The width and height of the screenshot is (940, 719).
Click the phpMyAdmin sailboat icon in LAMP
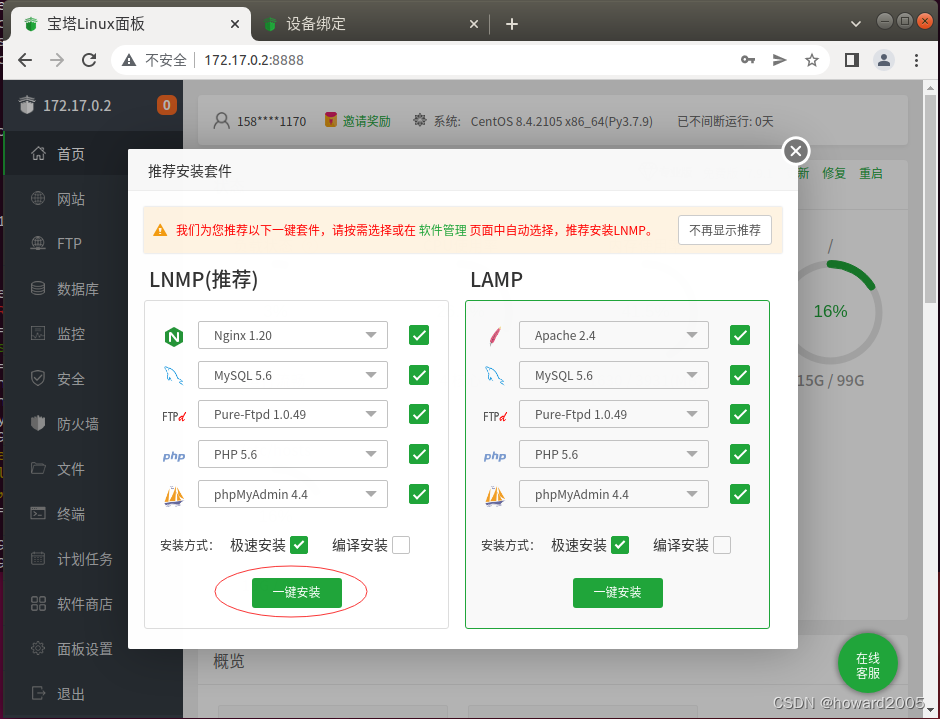495,496
